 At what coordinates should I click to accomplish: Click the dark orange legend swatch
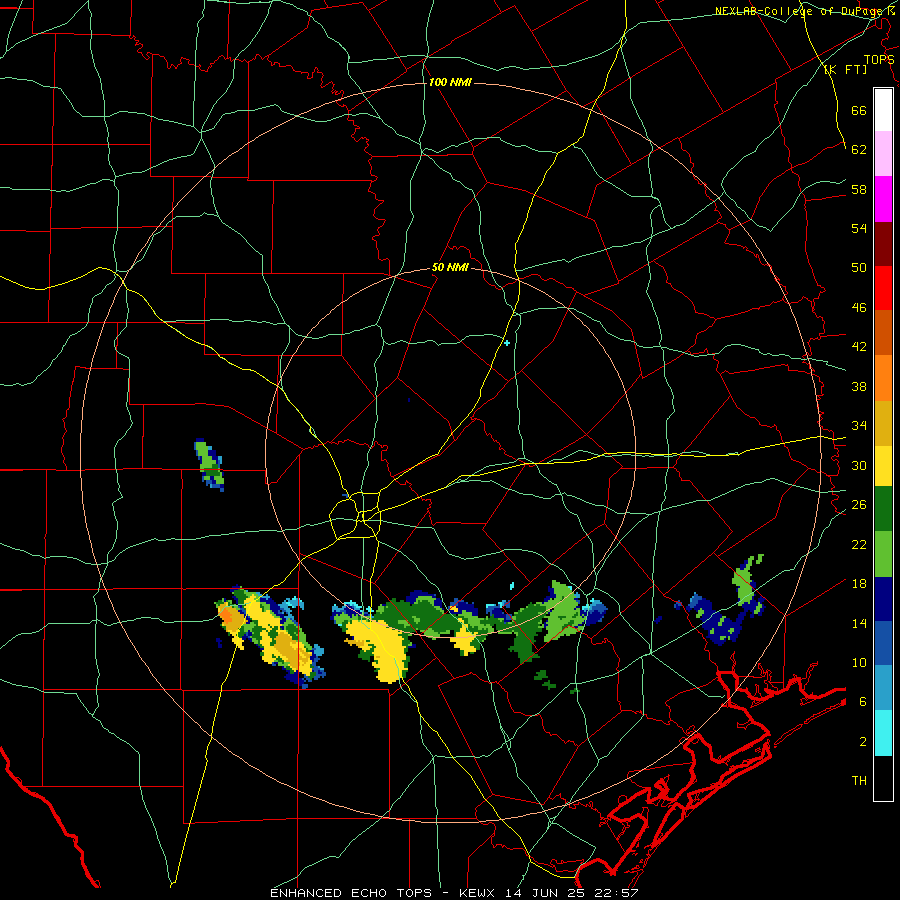tap(883, 333)
